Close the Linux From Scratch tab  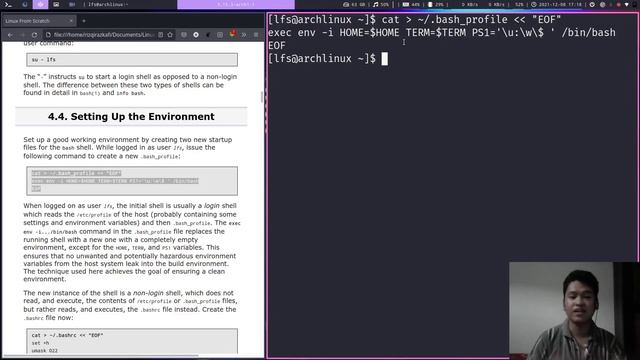point(71,20)
